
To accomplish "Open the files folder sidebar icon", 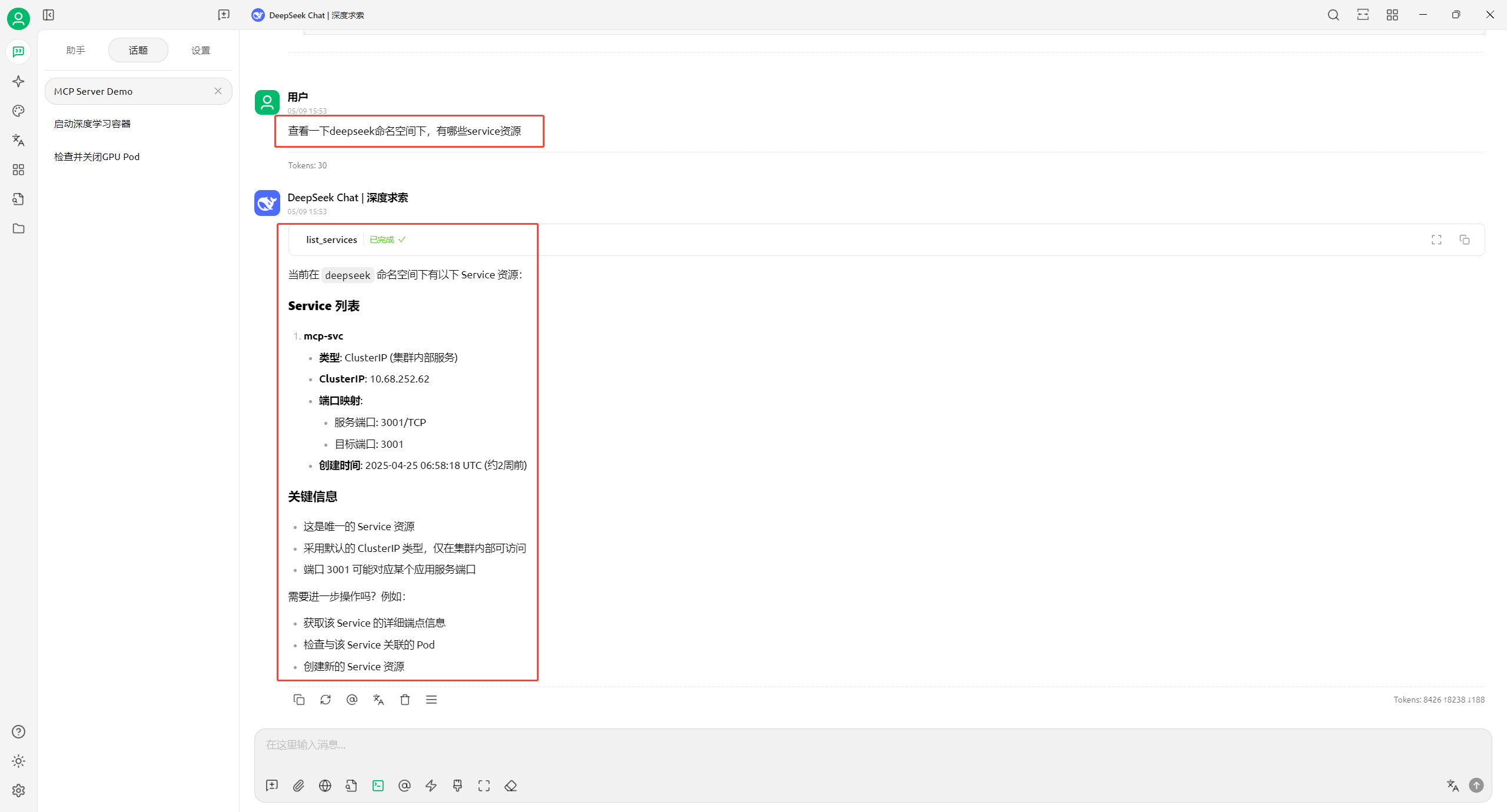I will click(x=18, y=228).
